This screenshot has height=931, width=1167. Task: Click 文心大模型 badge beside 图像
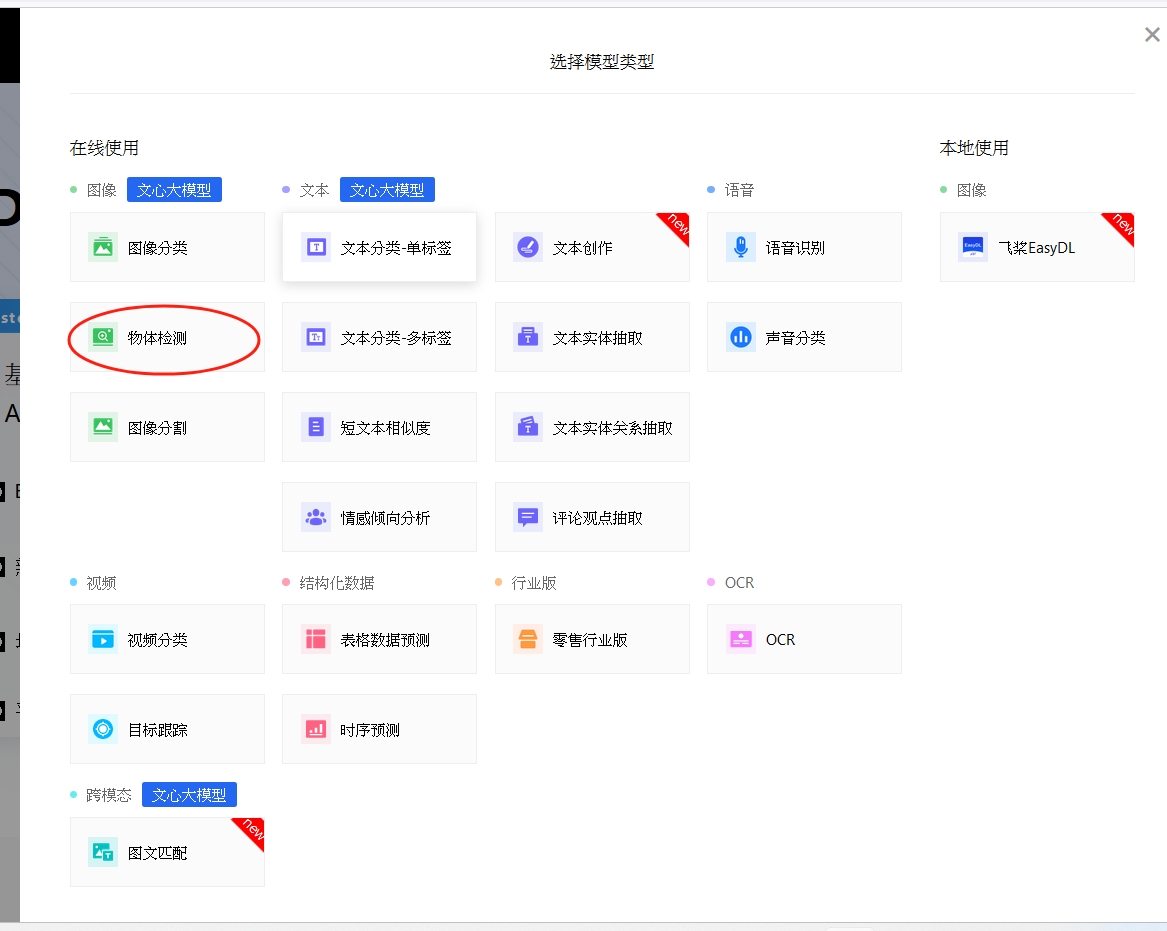[x=174, y=190]
